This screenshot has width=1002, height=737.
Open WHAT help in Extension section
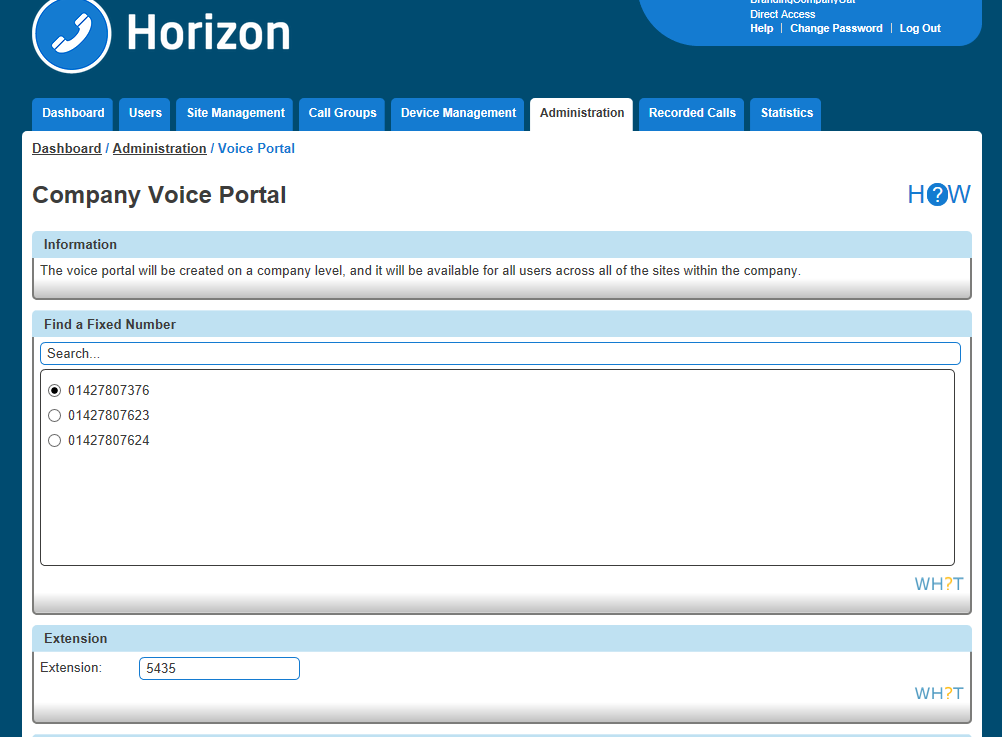coord(939,693)
